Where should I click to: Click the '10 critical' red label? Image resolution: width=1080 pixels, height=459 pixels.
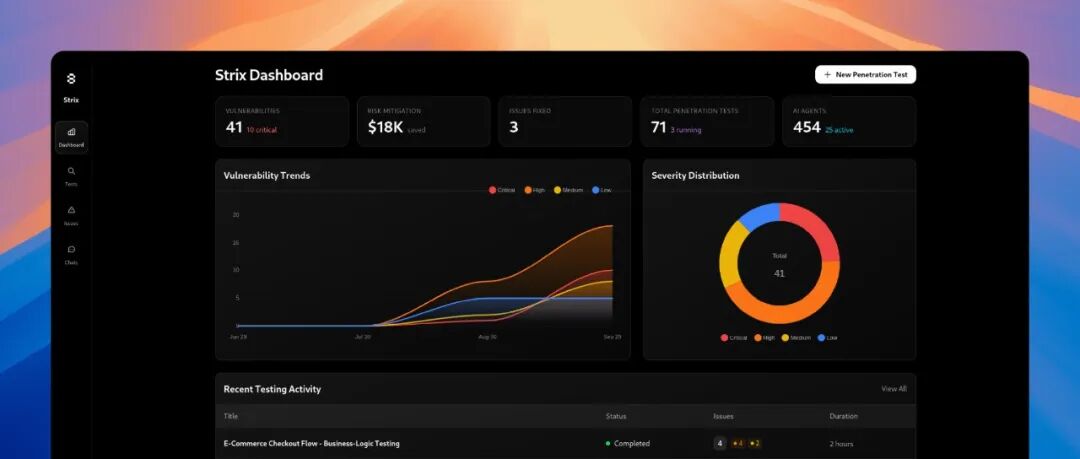click(x=262, y=130)
